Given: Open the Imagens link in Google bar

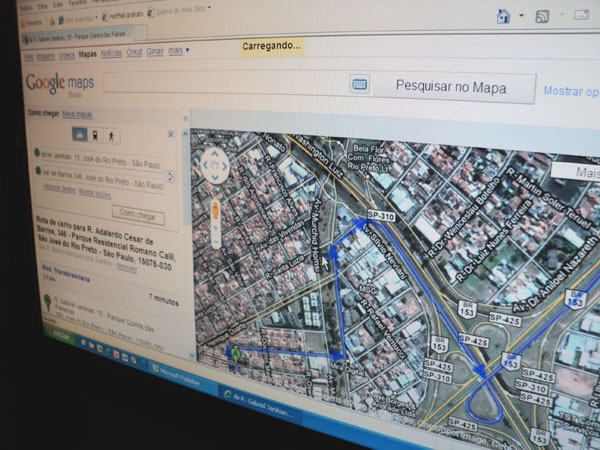Looking at the screenshot, I should click(x=46, y=57).
